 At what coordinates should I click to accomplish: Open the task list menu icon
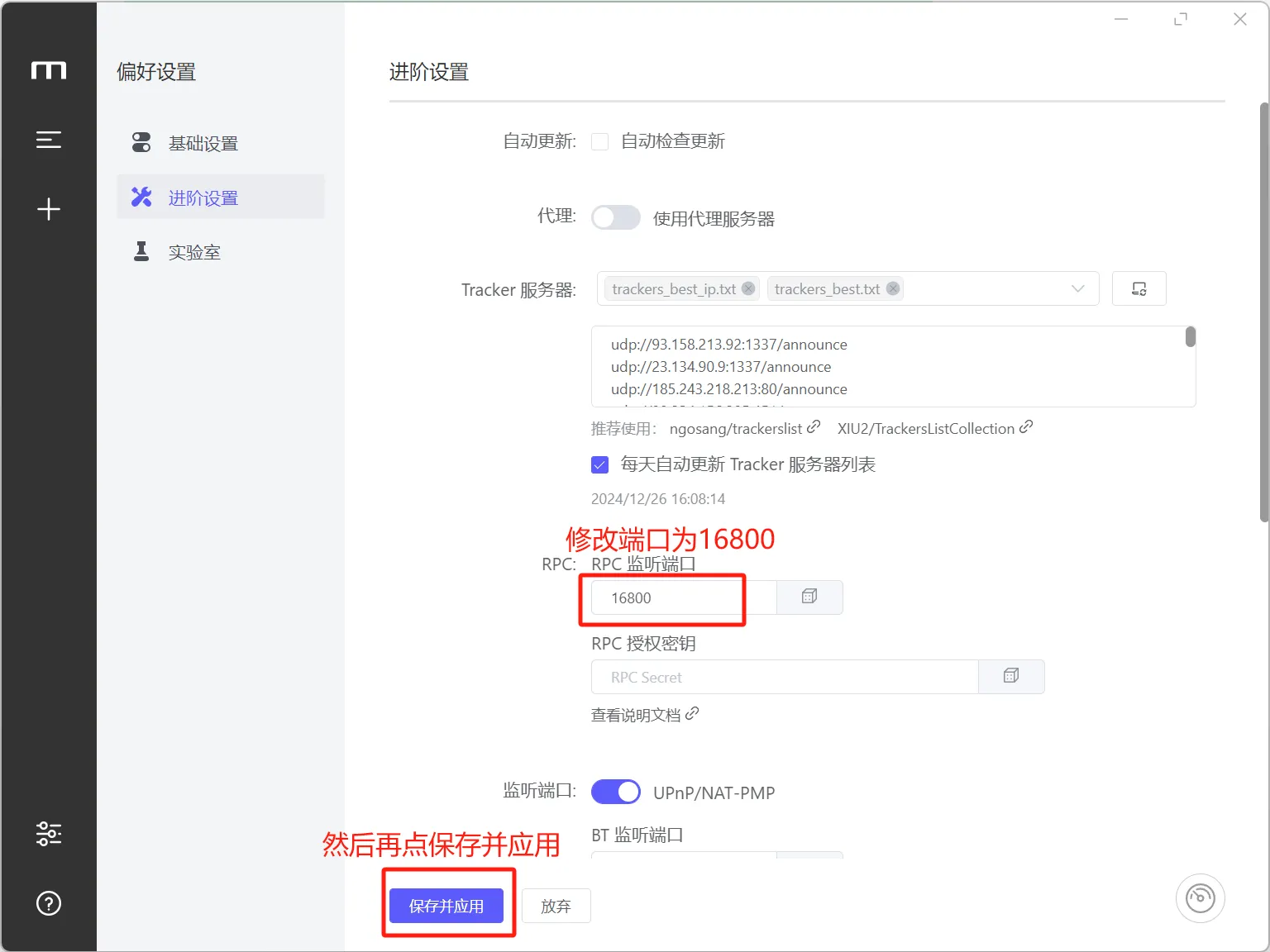(x=49, y=140)
